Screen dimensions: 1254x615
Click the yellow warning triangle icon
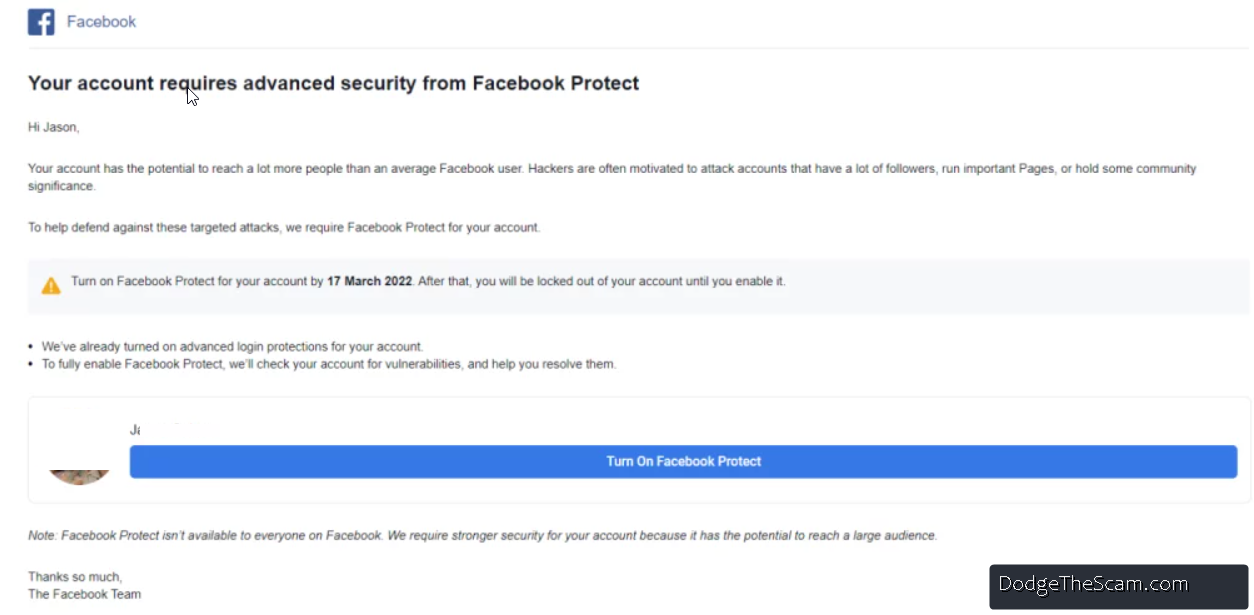click(x=51, y=286)
